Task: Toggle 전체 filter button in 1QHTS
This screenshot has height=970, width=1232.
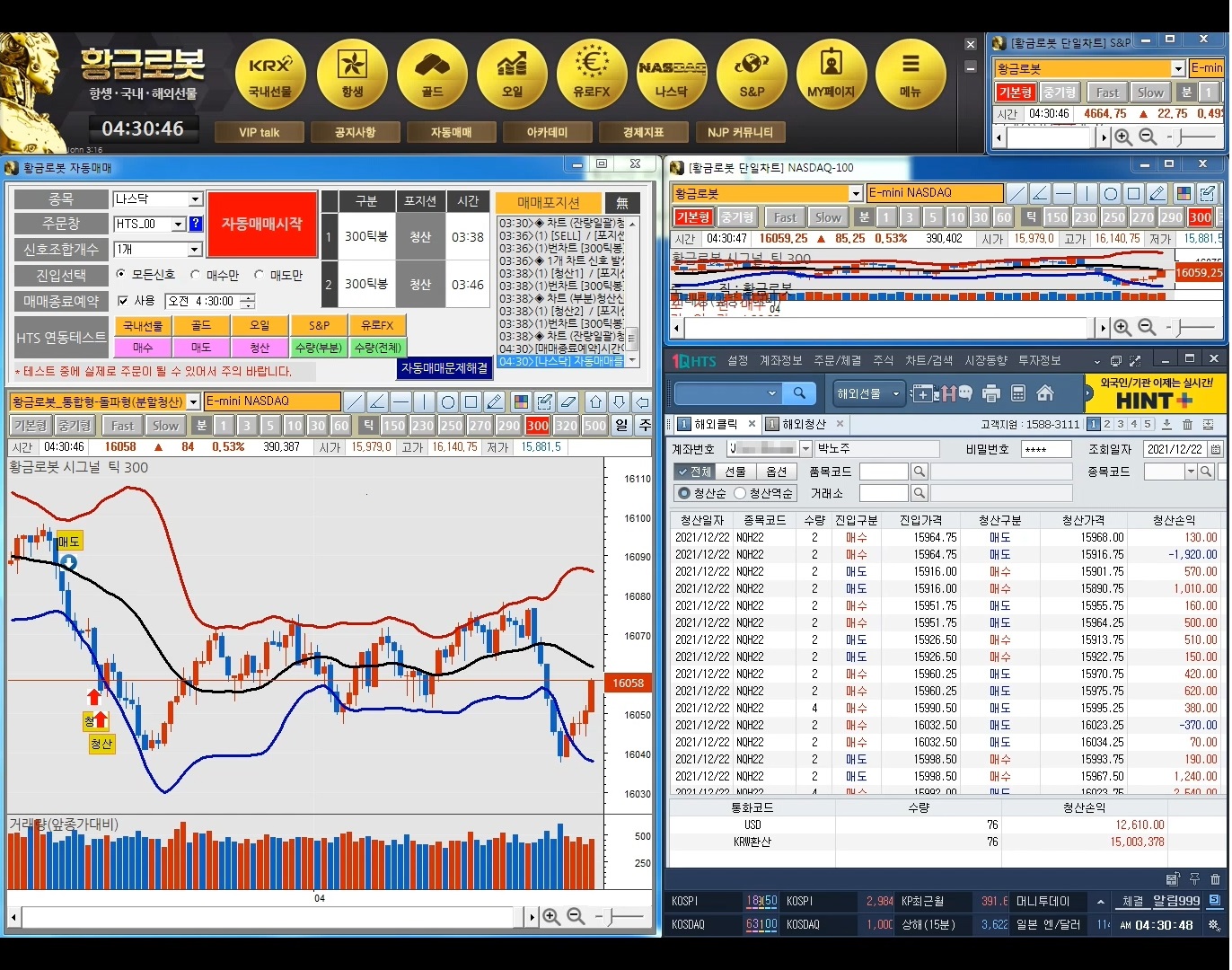Action: point(693,472)
